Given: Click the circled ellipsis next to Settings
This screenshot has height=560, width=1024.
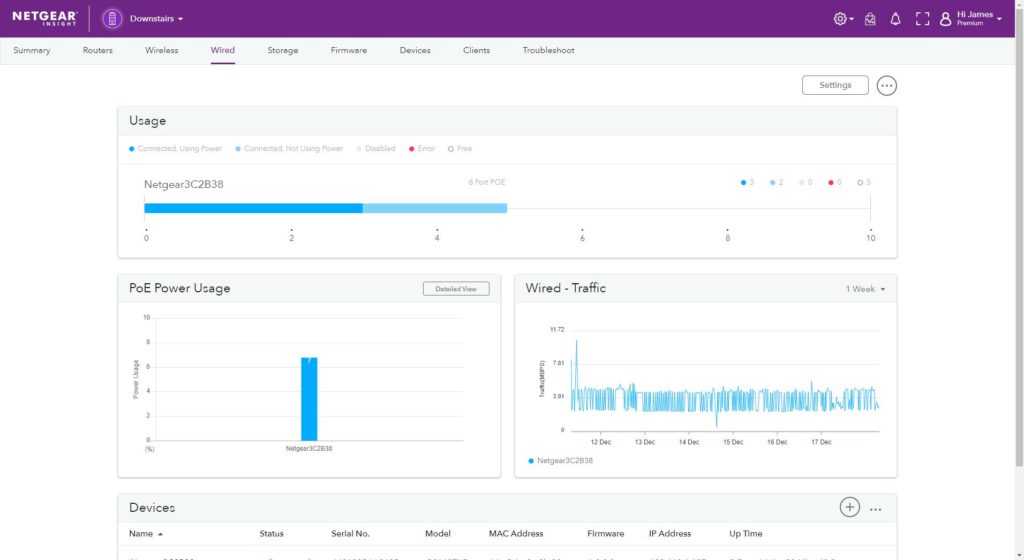Looking at the screenshot, I should pyautogui.click(x=886, y=86).
